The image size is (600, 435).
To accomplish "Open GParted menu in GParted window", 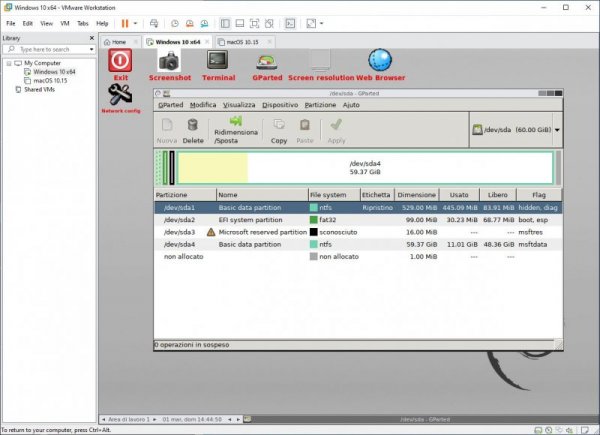I will pyautogui.click(x=171, y=105).
